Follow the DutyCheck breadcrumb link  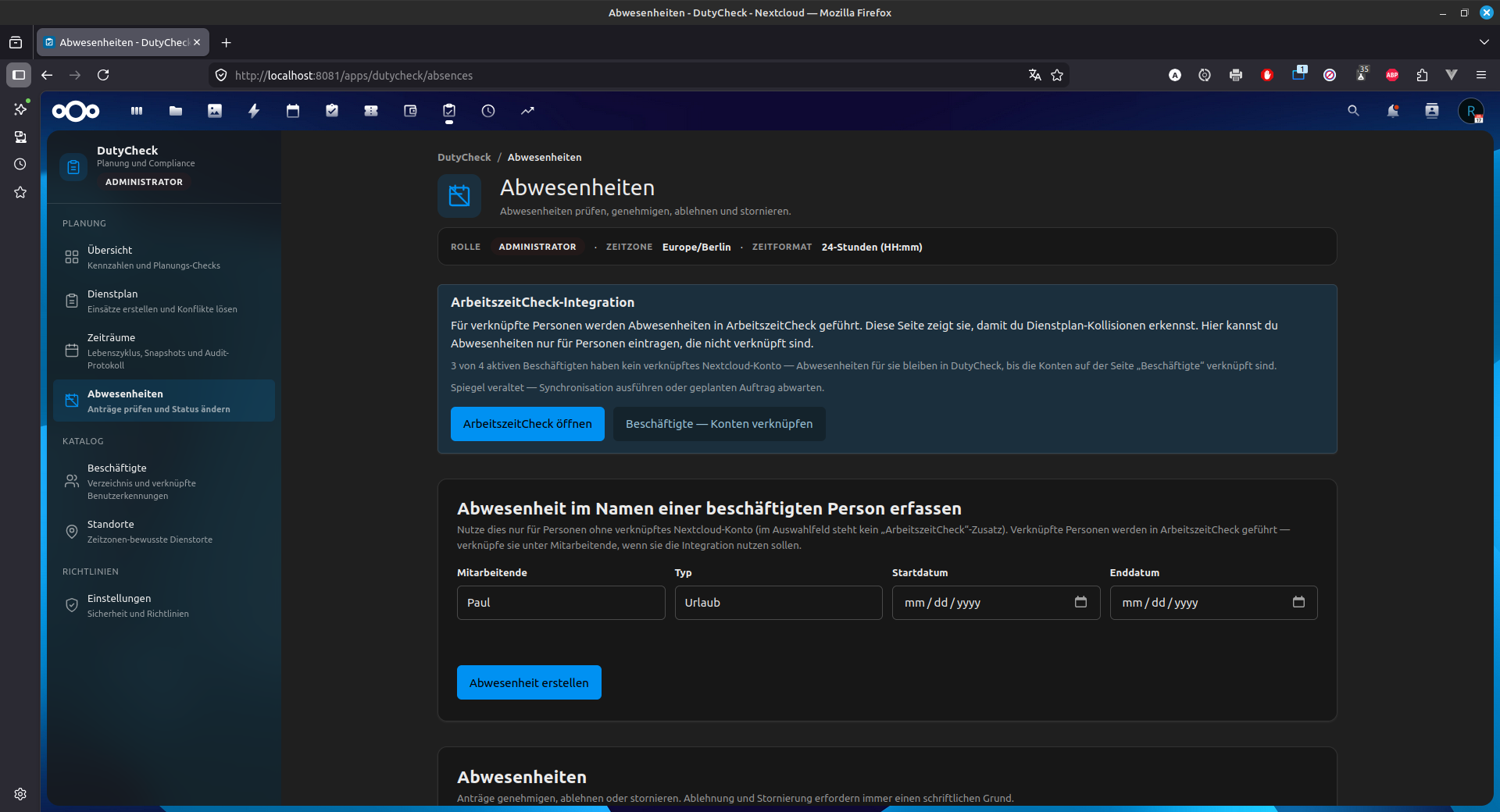[464, 157]
